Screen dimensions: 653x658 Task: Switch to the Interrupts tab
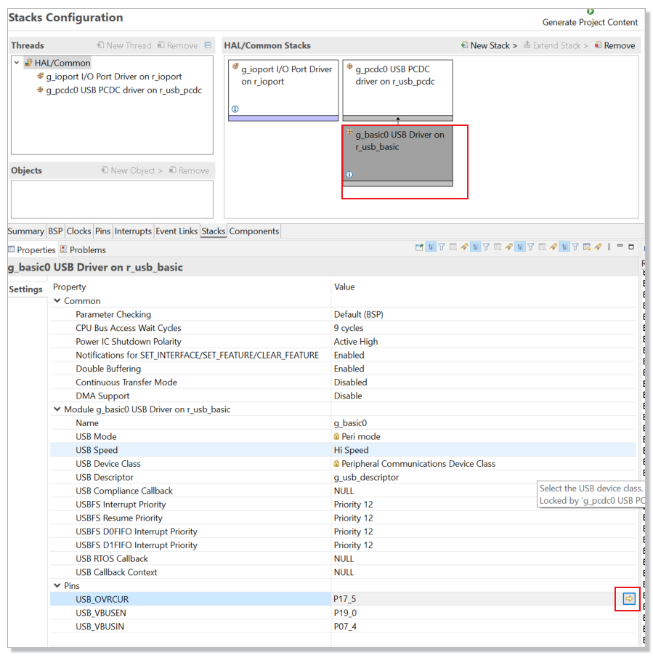coord(133,231)
